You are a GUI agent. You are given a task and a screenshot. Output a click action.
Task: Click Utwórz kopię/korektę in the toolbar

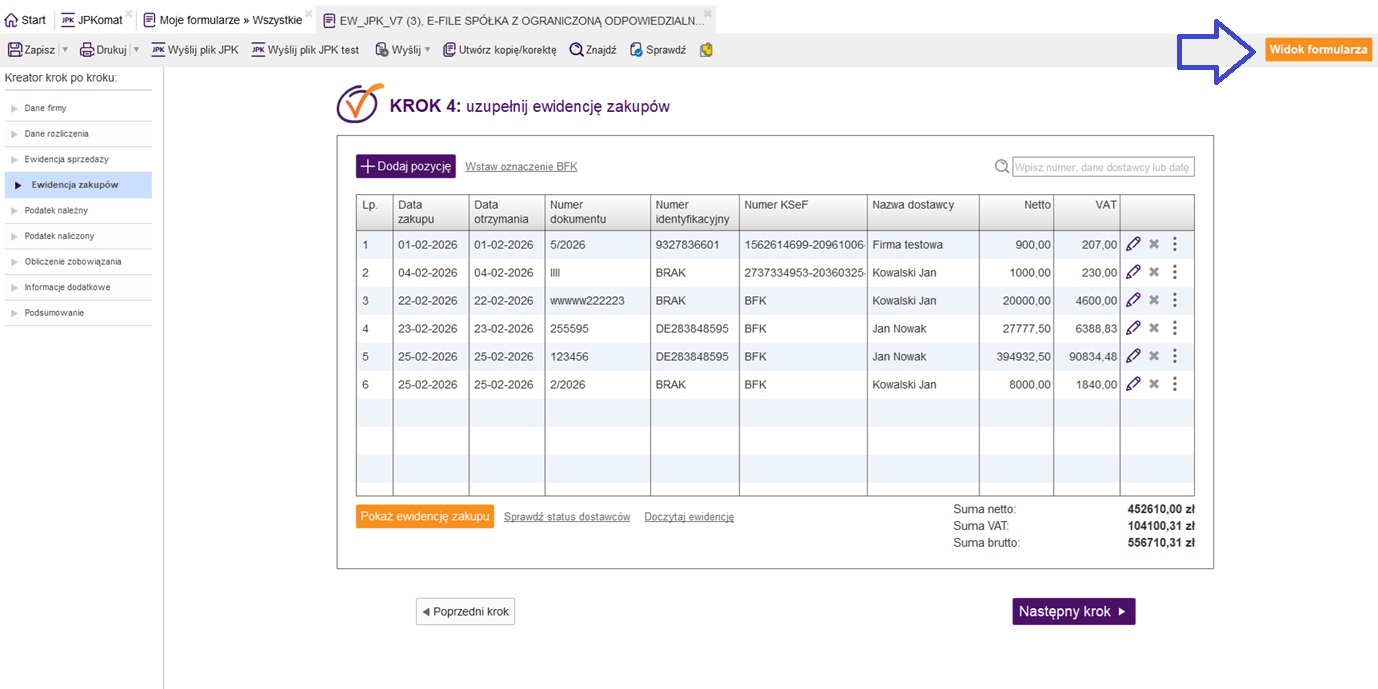pyautogui.click(x=499, y=50)
